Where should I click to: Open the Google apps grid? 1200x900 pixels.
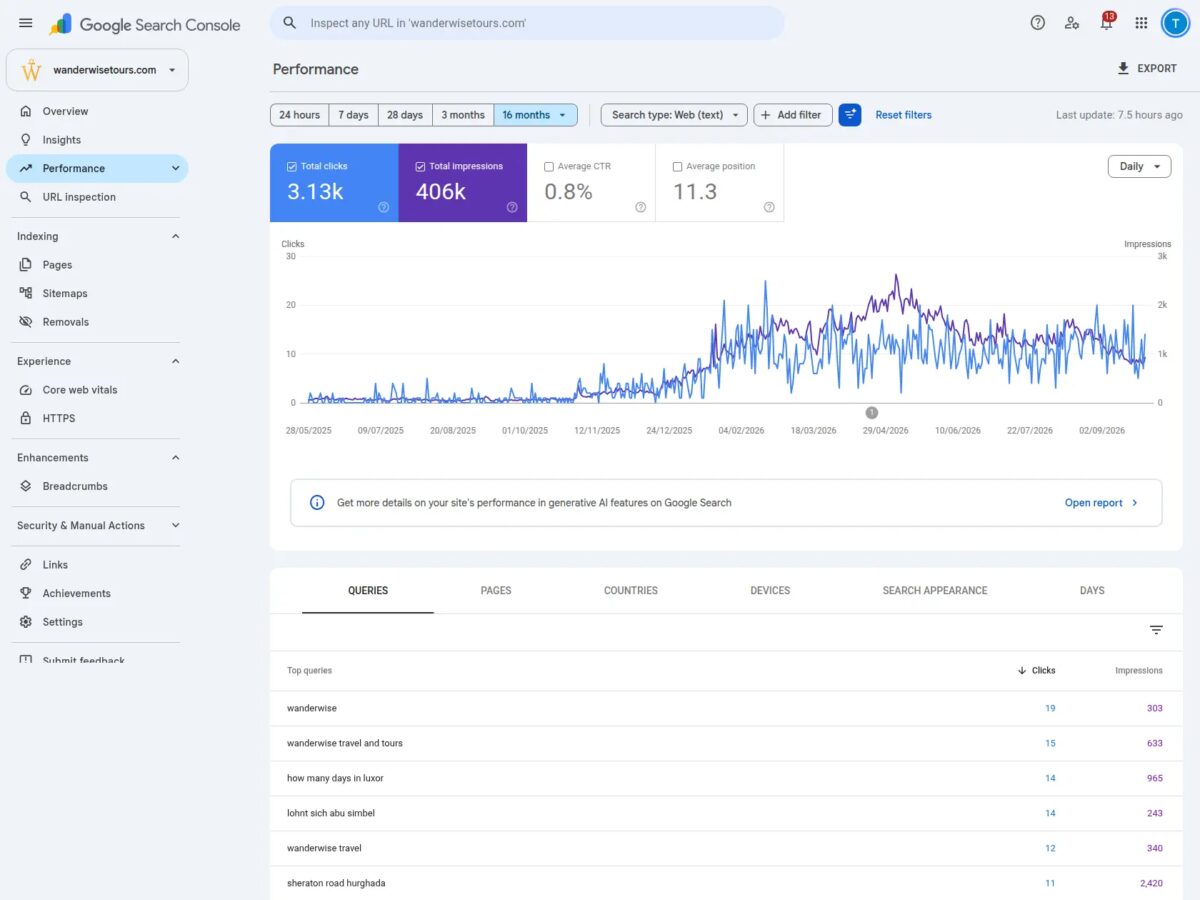(x=1141, y=23)
